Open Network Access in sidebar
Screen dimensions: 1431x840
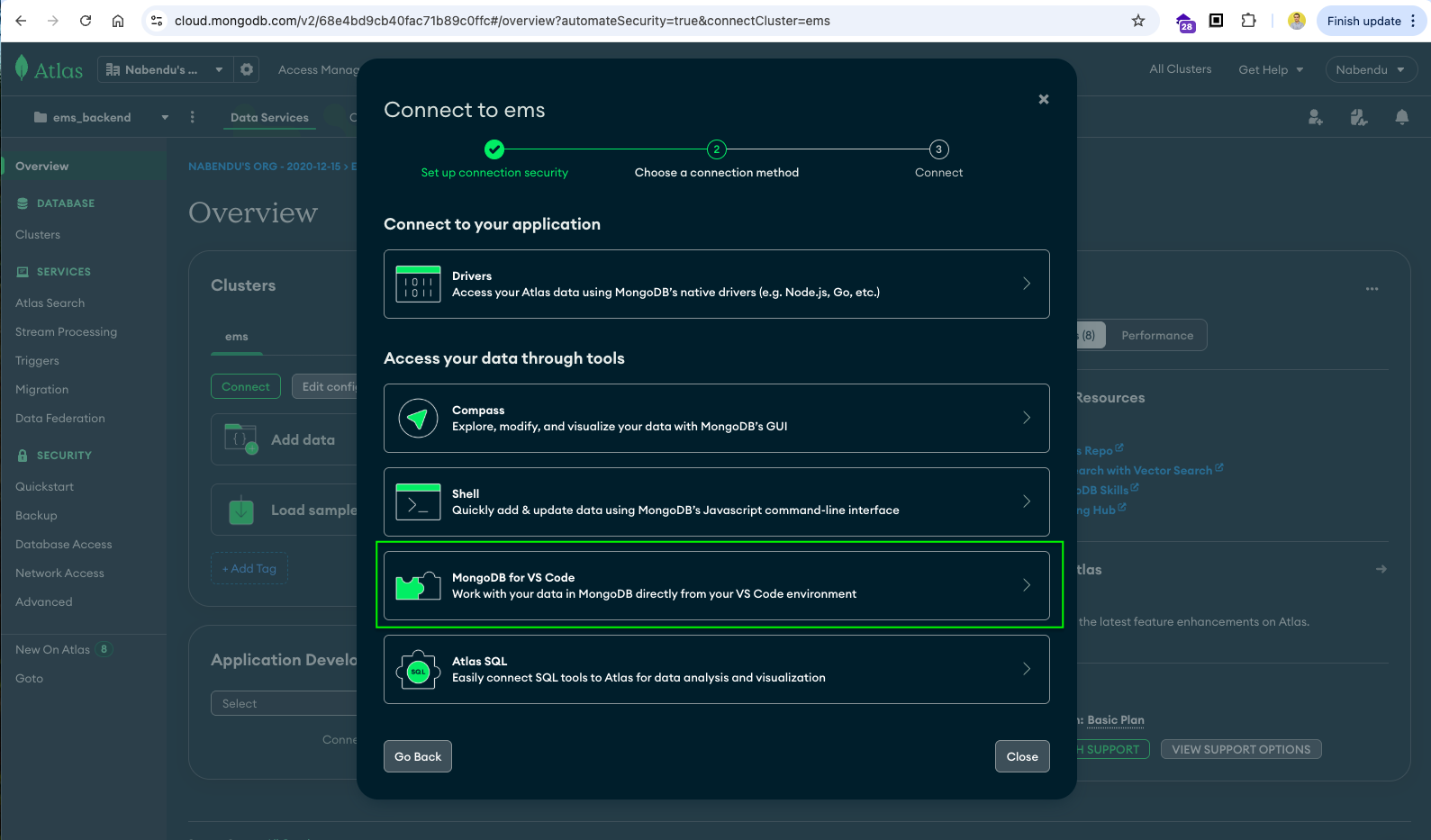click(x=59, y=574)
